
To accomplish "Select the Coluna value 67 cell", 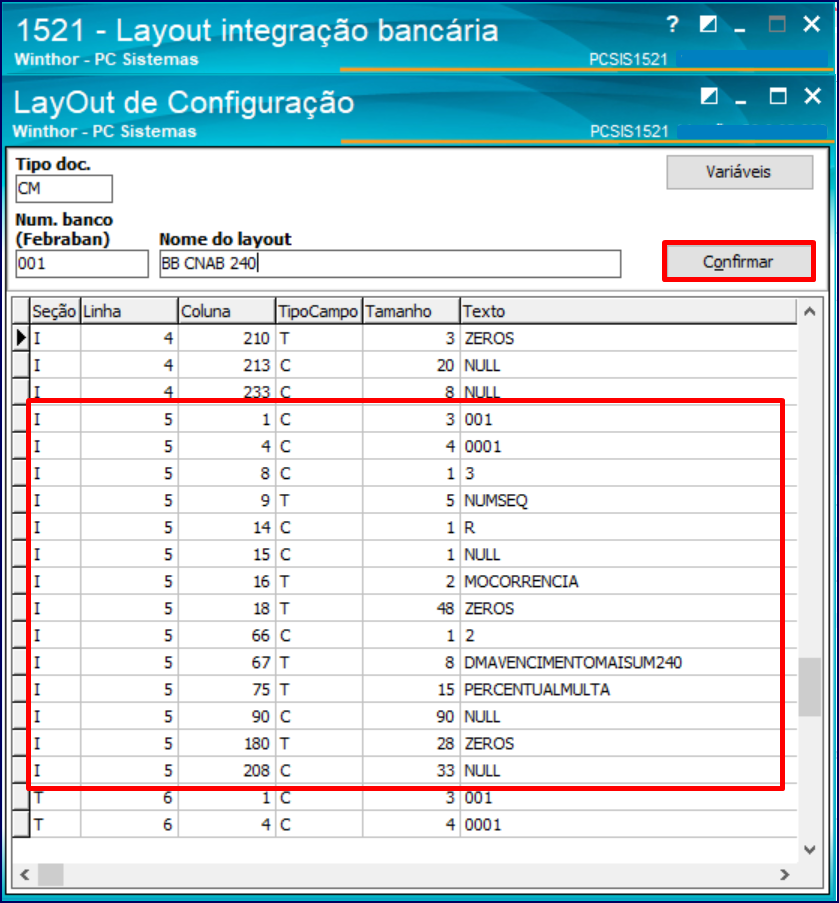I will (227, 662).
